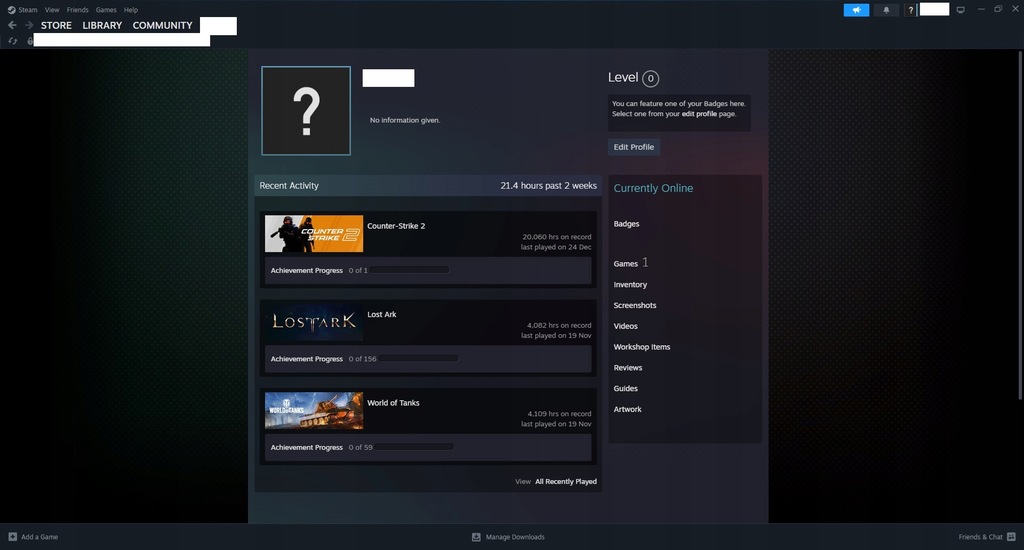1024x550 pixels.
Task: Click the 'last played on 24 Dec' text
Action: click(x=556, y=247)
